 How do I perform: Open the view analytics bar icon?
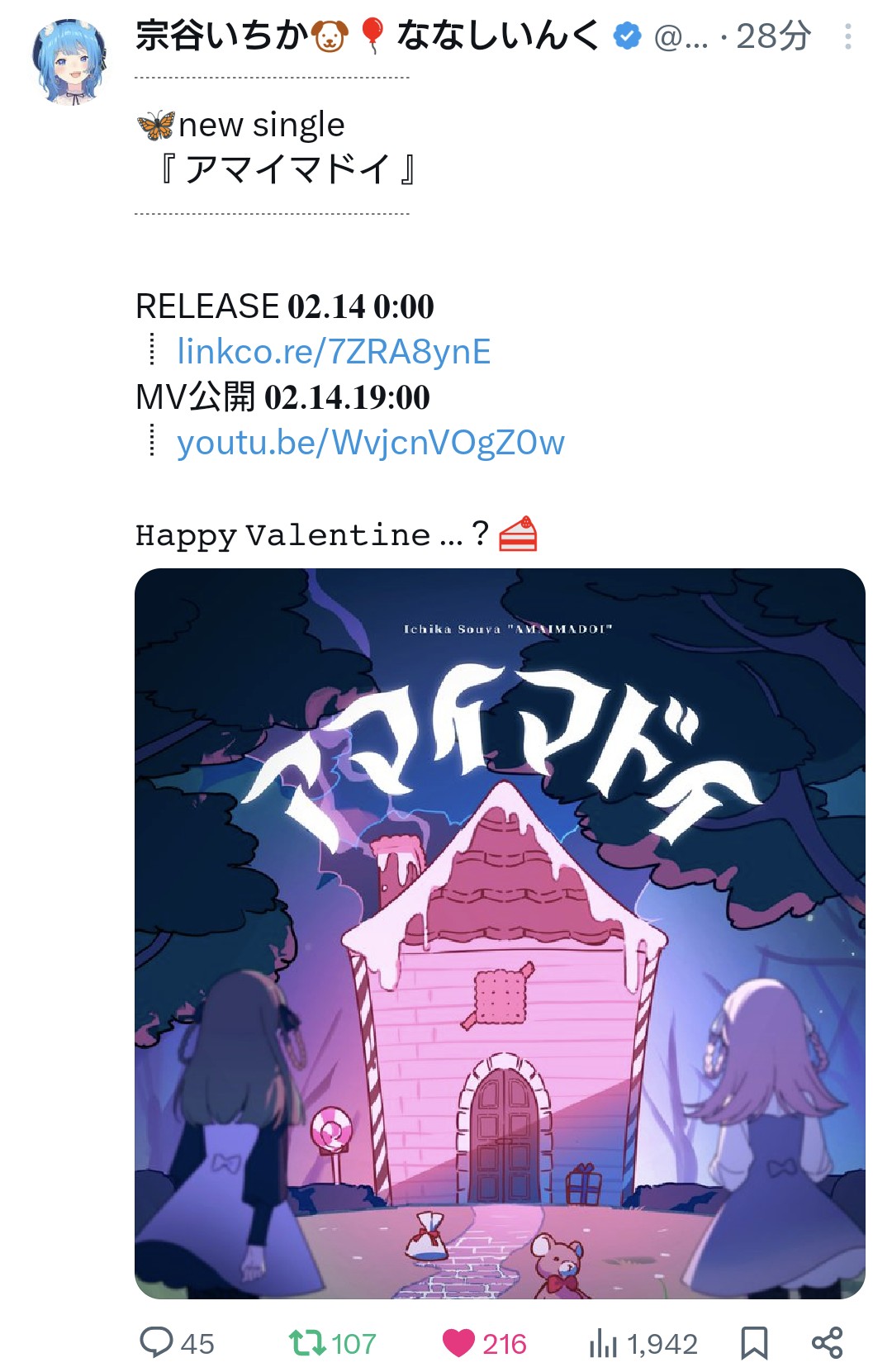tap(603, 1344)
